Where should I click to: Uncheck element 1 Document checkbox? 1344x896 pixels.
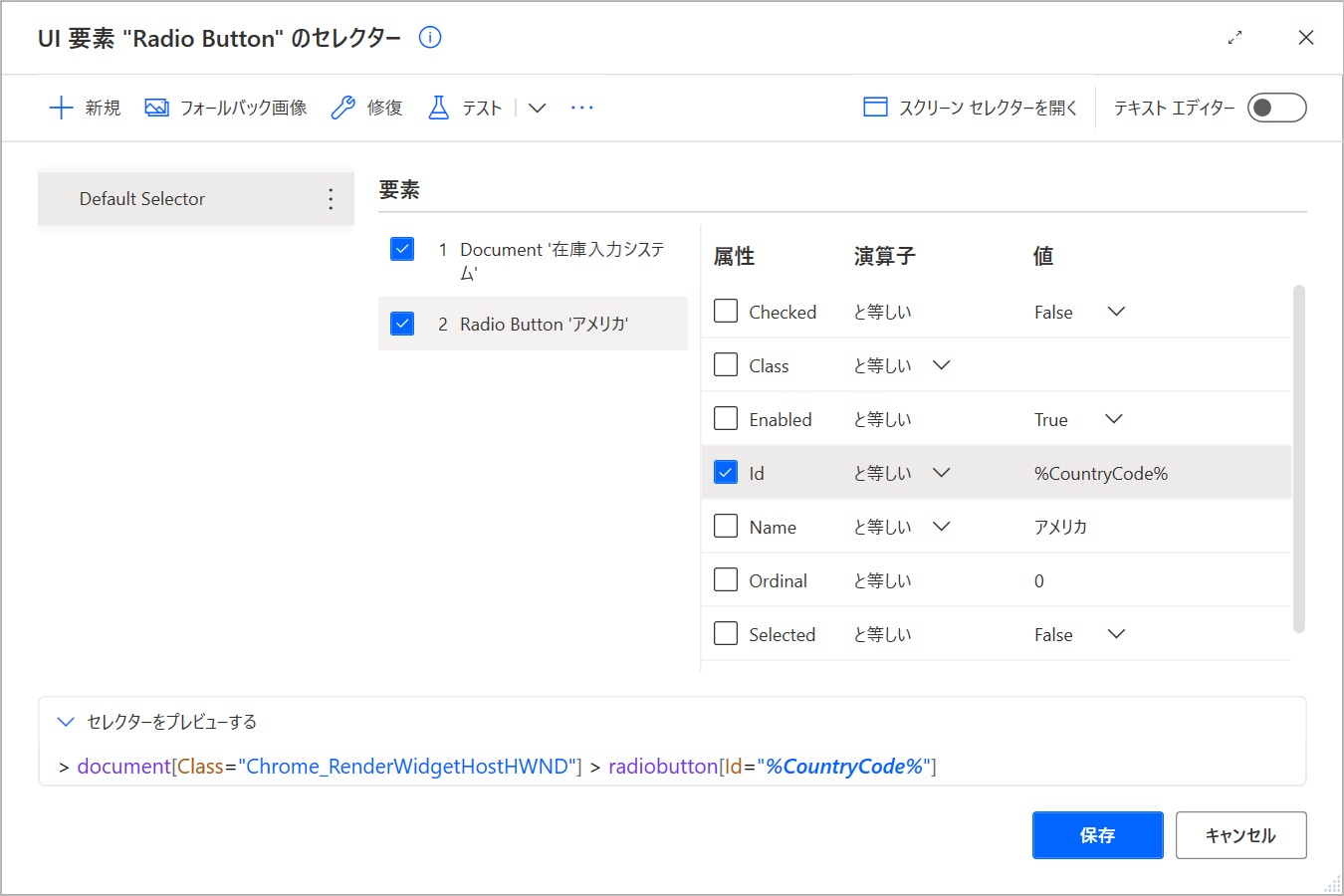pyautogui.click(x=402, y=249)
